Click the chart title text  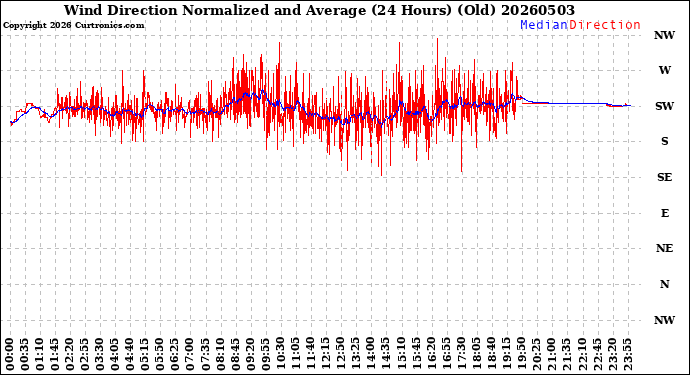point(319,10)
